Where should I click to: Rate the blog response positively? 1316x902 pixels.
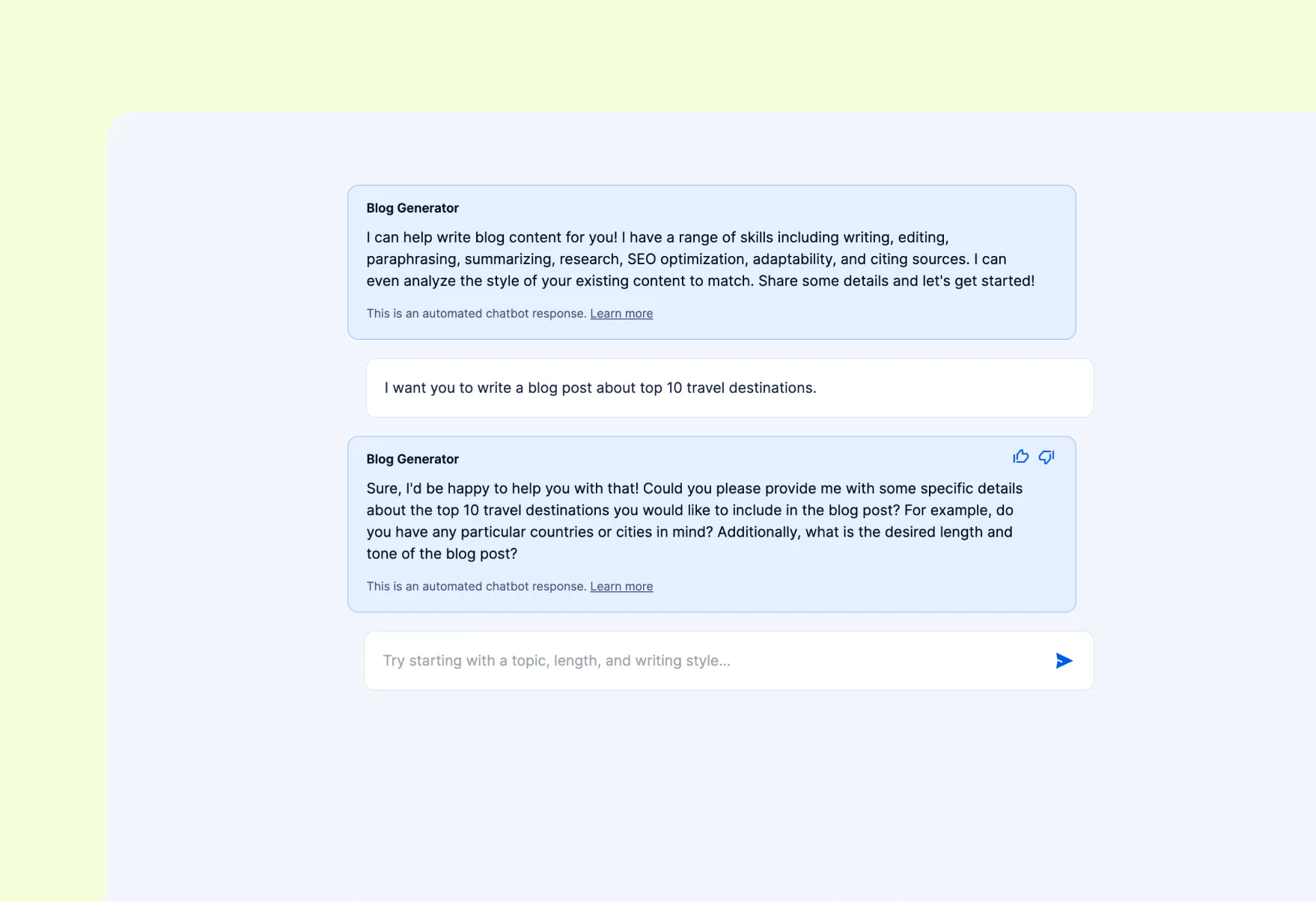[1020, 457]
